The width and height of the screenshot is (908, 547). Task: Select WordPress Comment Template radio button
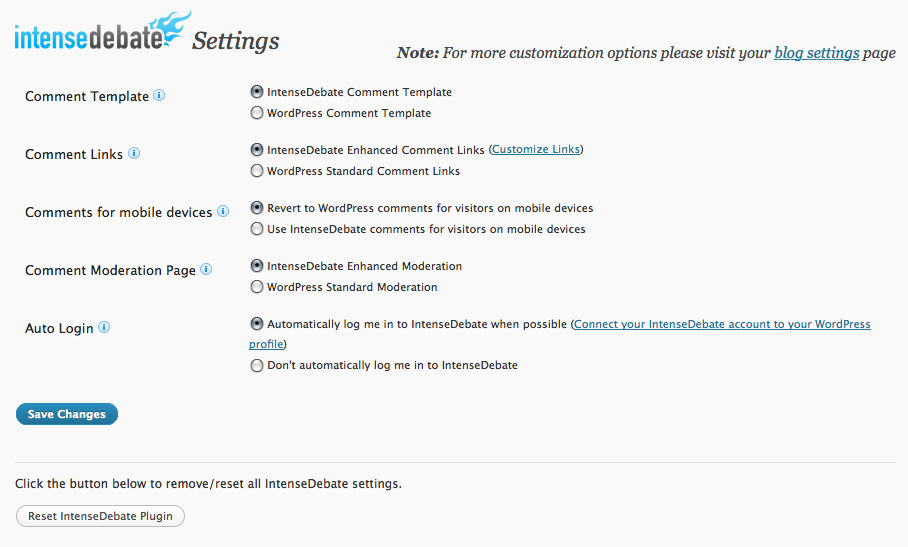pyautogui.click(x=257, y=113)
